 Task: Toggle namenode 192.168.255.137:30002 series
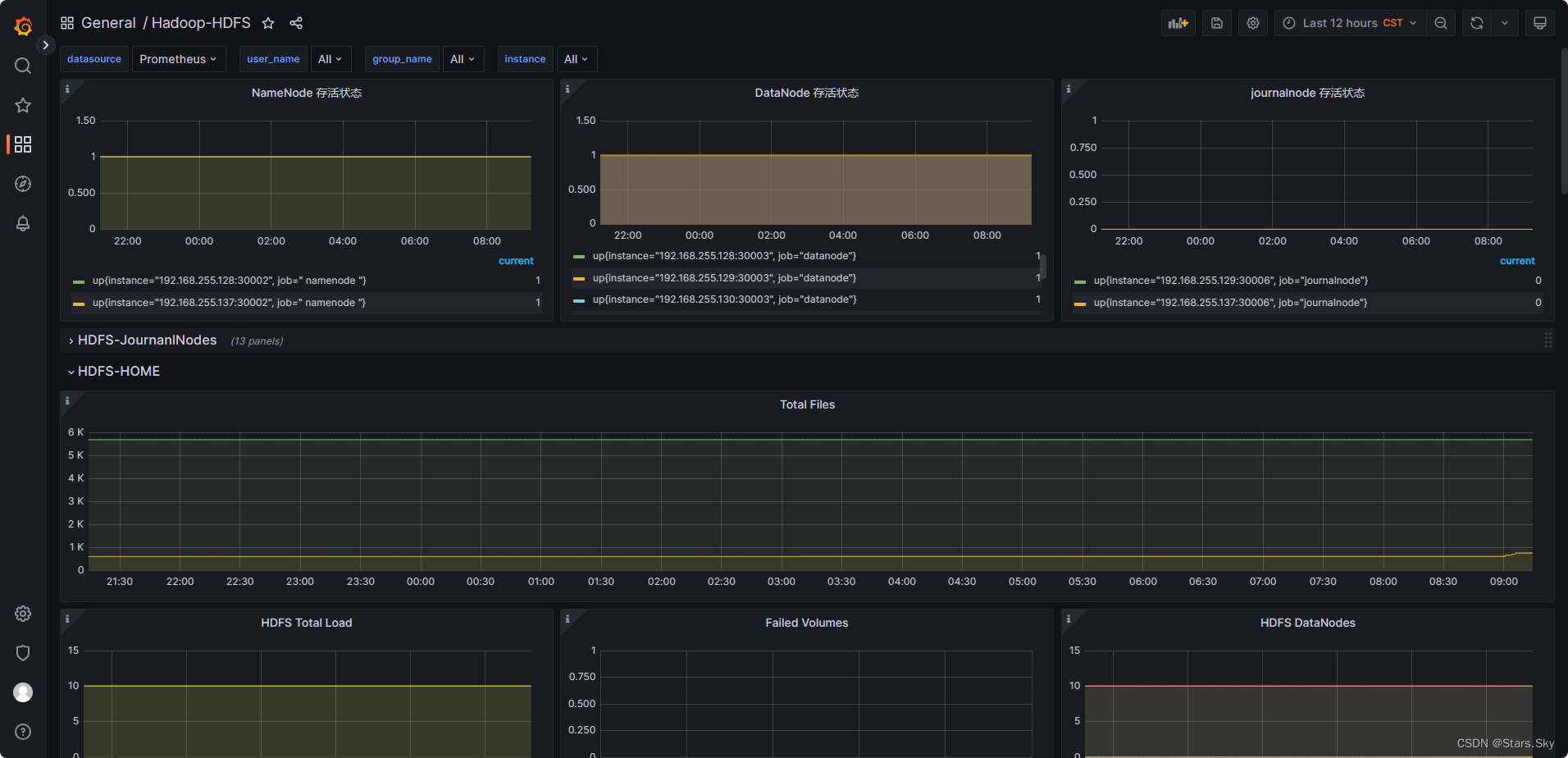tap(230, 303)
